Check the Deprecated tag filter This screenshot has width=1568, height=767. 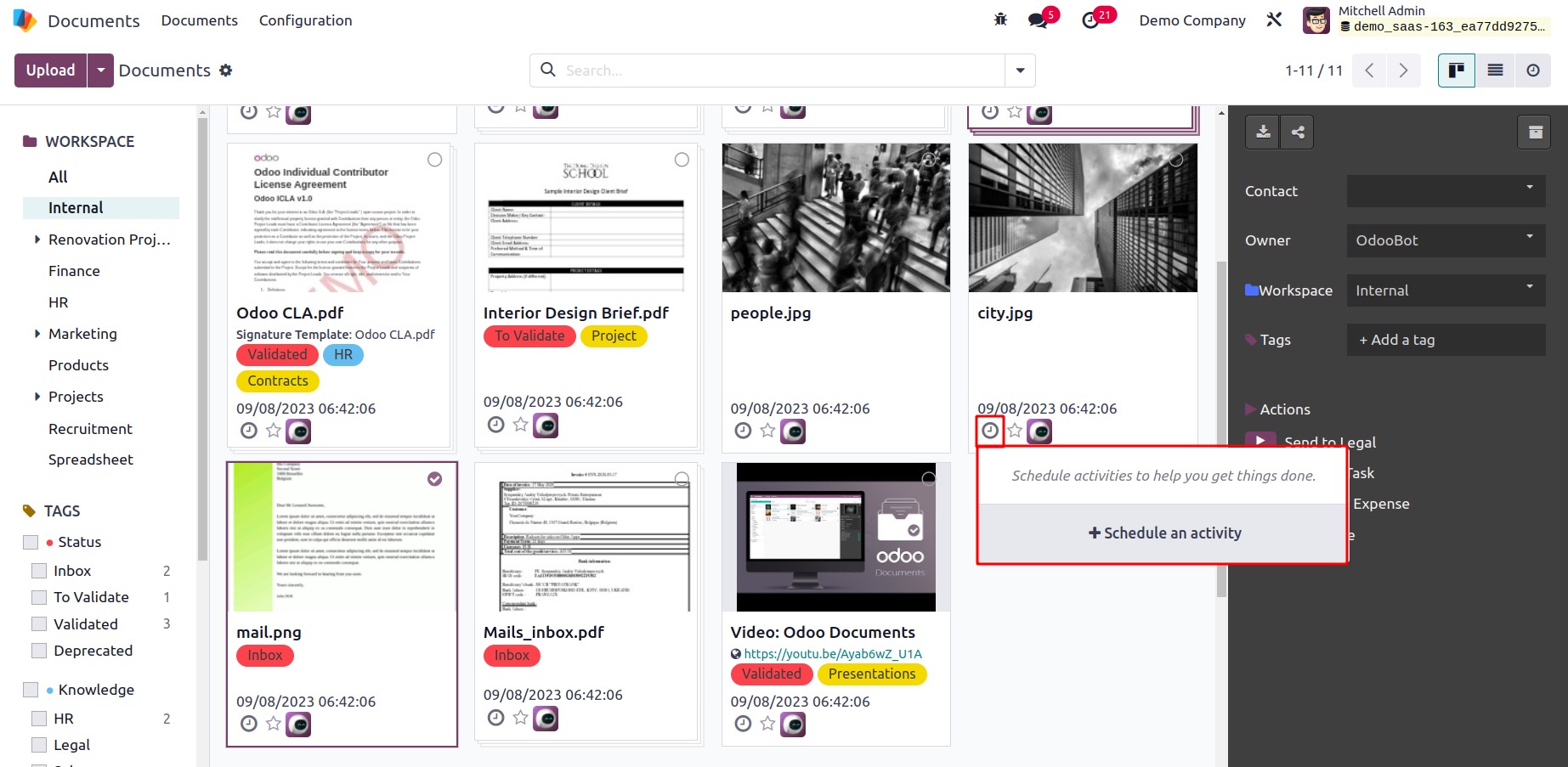pos(39,651)
